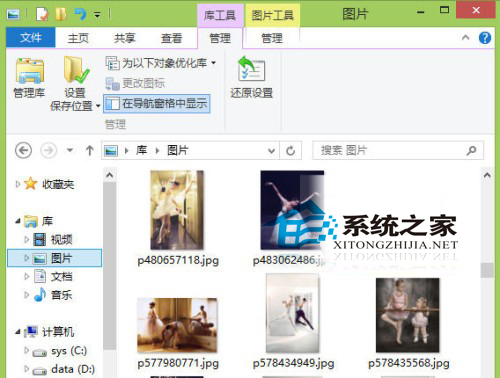Click the navigation pane scrollbar thumb
Image resolution: width=500 pixels, height=378 pixels.
(x=110, y=266)
